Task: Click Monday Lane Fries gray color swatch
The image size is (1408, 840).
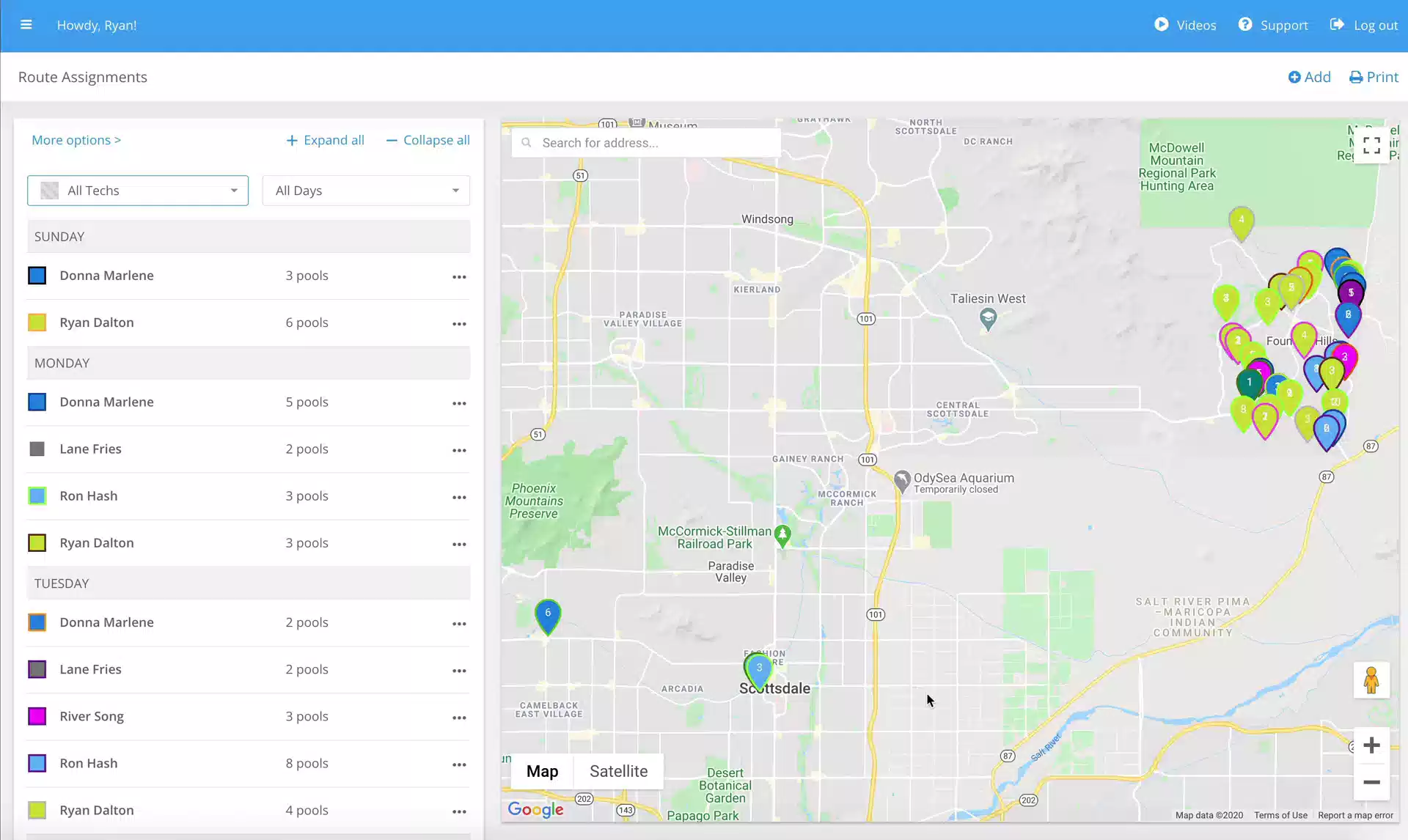Action: (37, 449)
